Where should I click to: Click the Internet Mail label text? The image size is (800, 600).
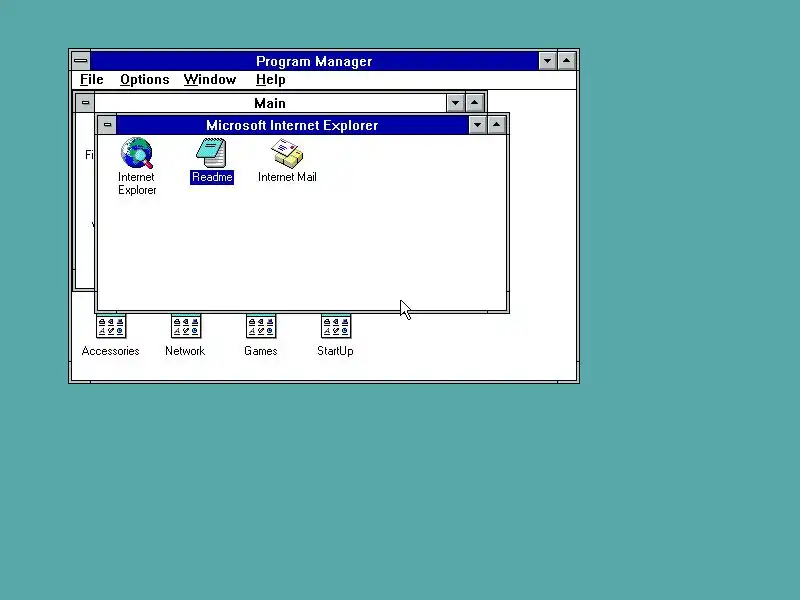[287, 177]
